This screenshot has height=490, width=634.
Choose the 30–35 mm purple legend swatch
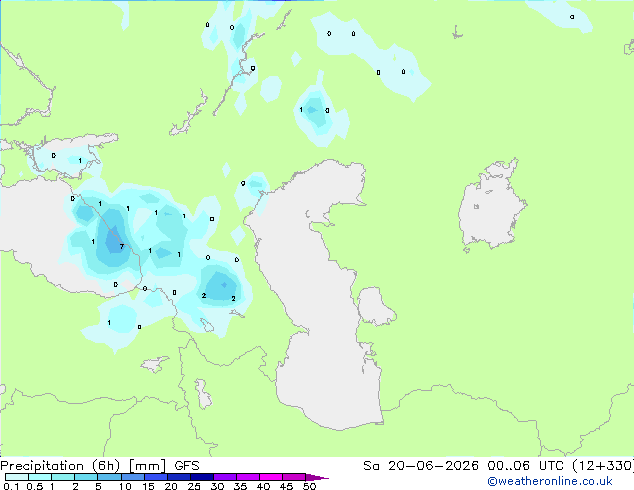coord(225,477)
